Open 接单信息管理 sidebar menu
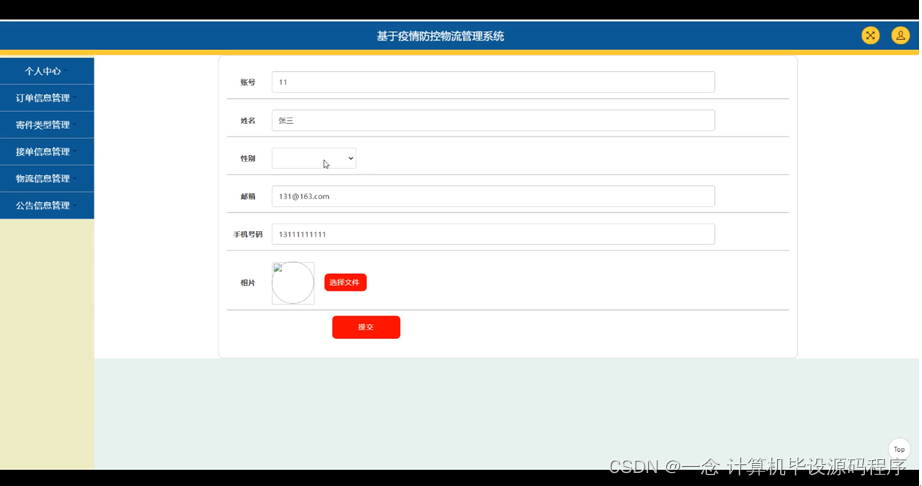 47,152
